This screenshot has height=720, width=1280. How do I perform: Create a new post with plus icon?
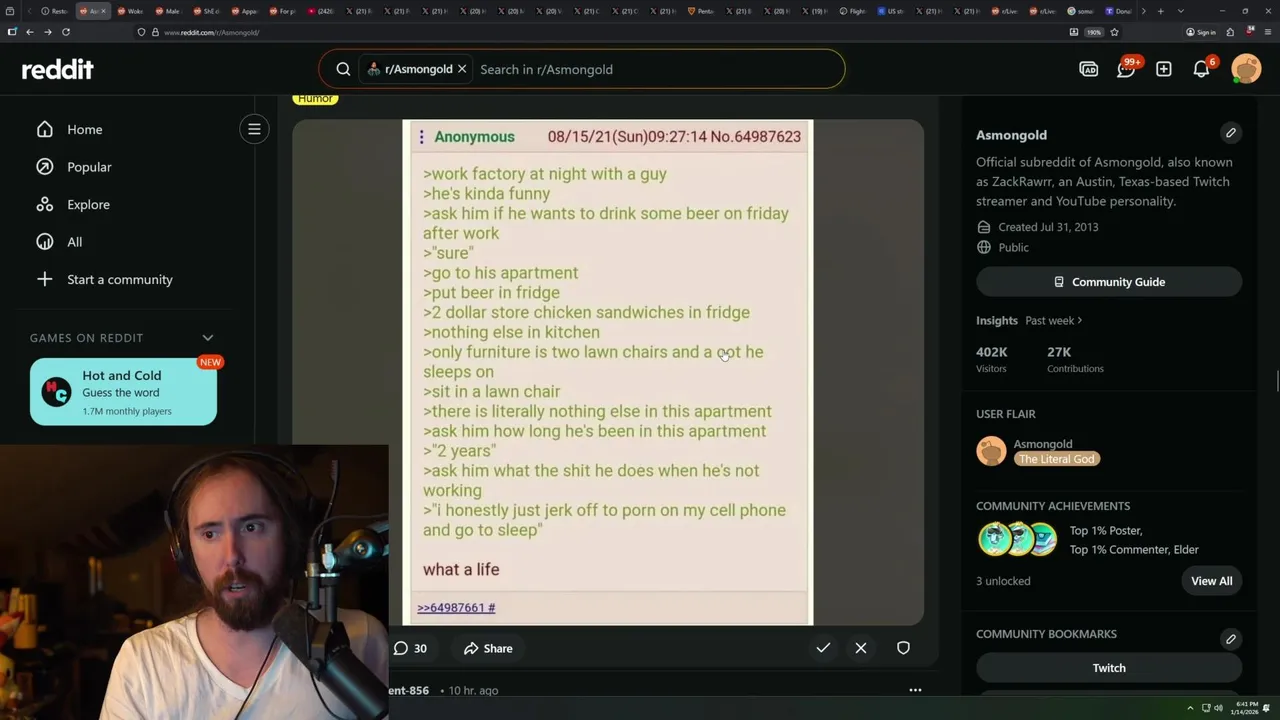click(1164, 69)
